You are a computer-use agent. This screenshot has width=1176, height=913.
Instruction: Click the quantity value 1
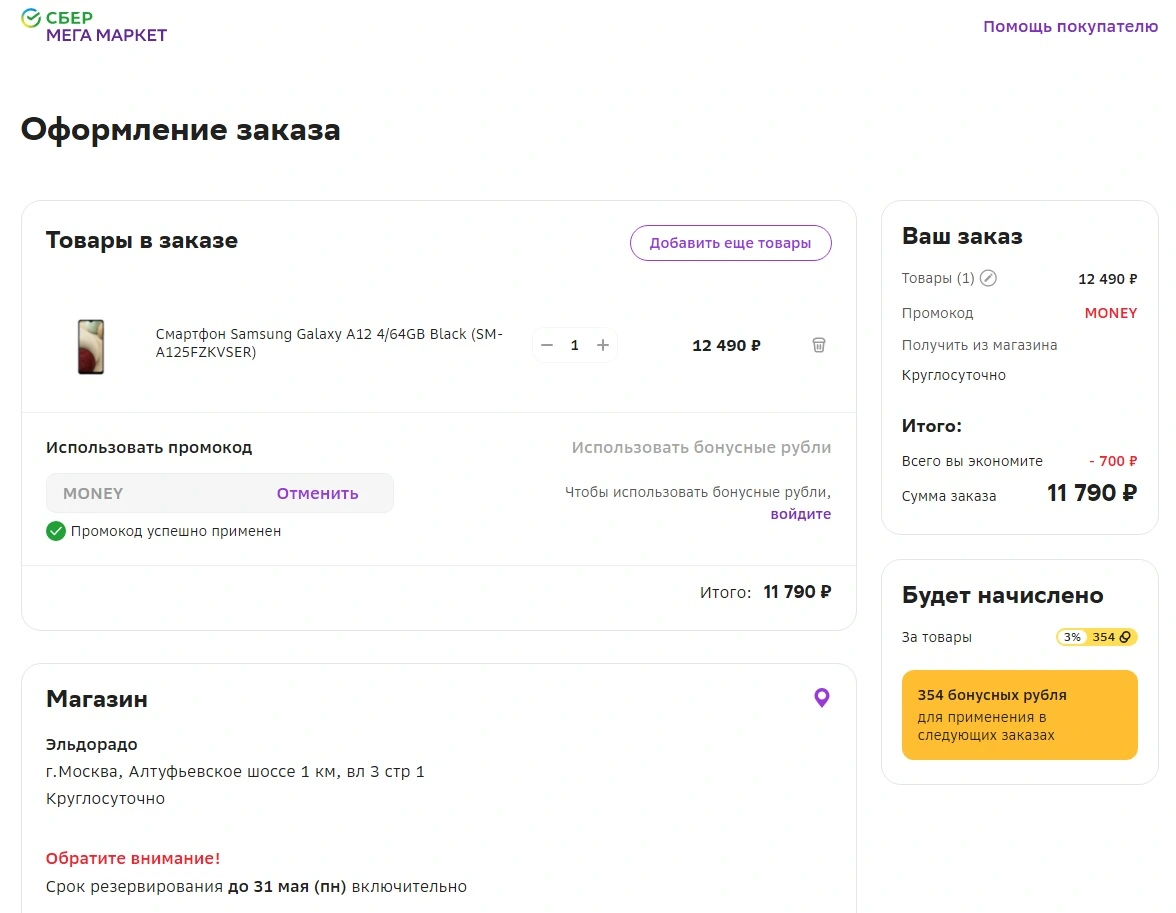point(574,345)
